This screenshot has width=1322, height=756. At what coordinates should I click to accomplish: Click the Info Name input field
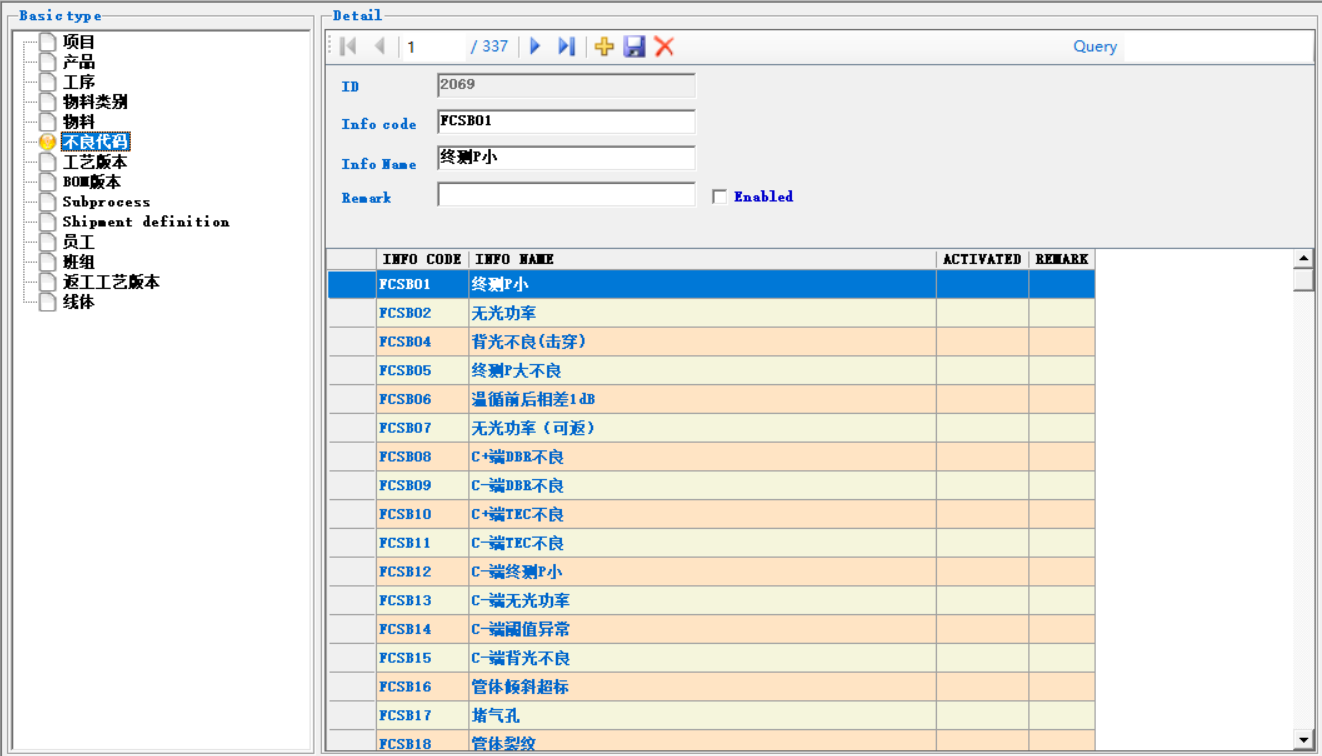point(566,158)
